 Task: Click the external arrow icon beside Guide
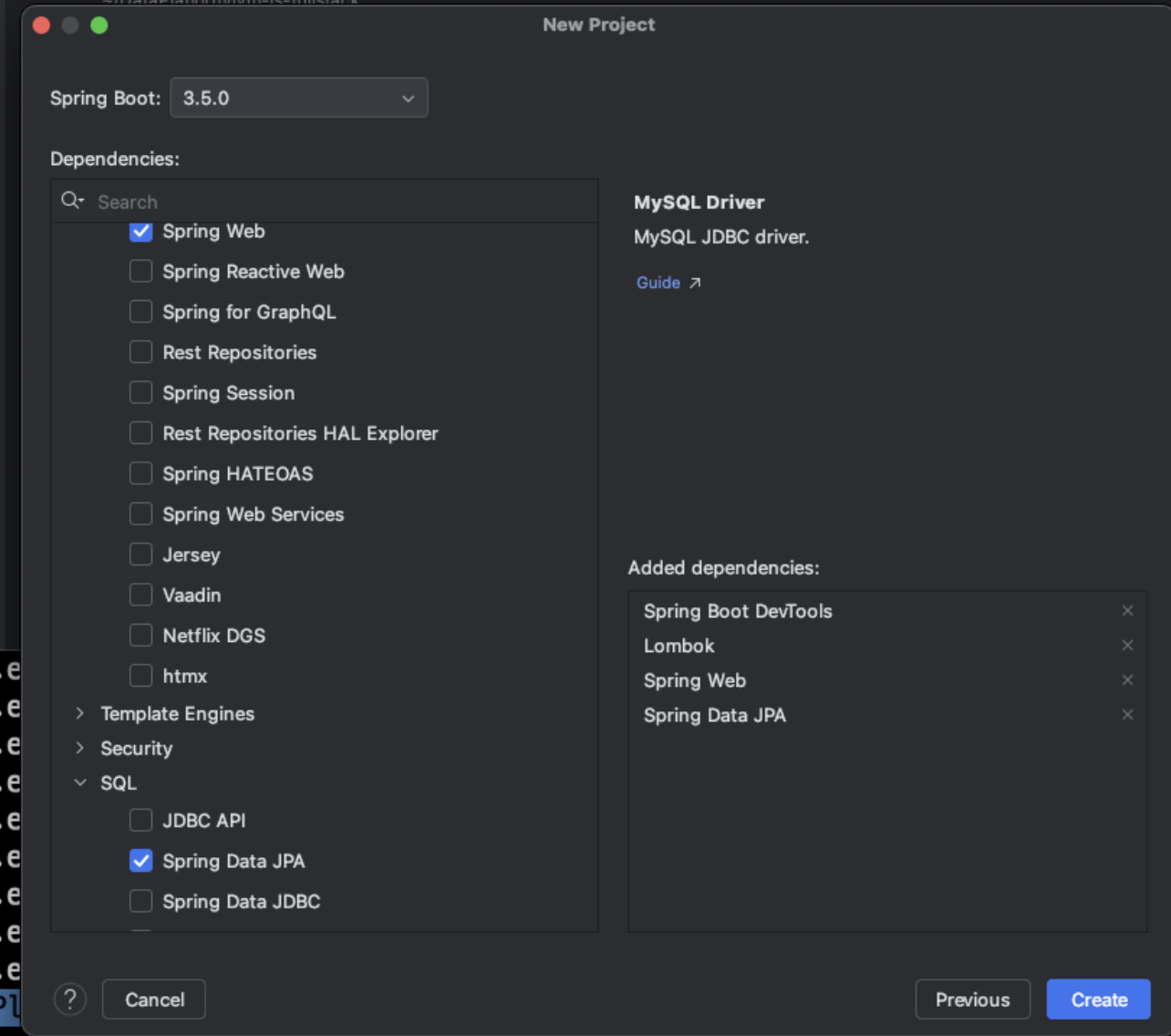(x=695, y=283)
